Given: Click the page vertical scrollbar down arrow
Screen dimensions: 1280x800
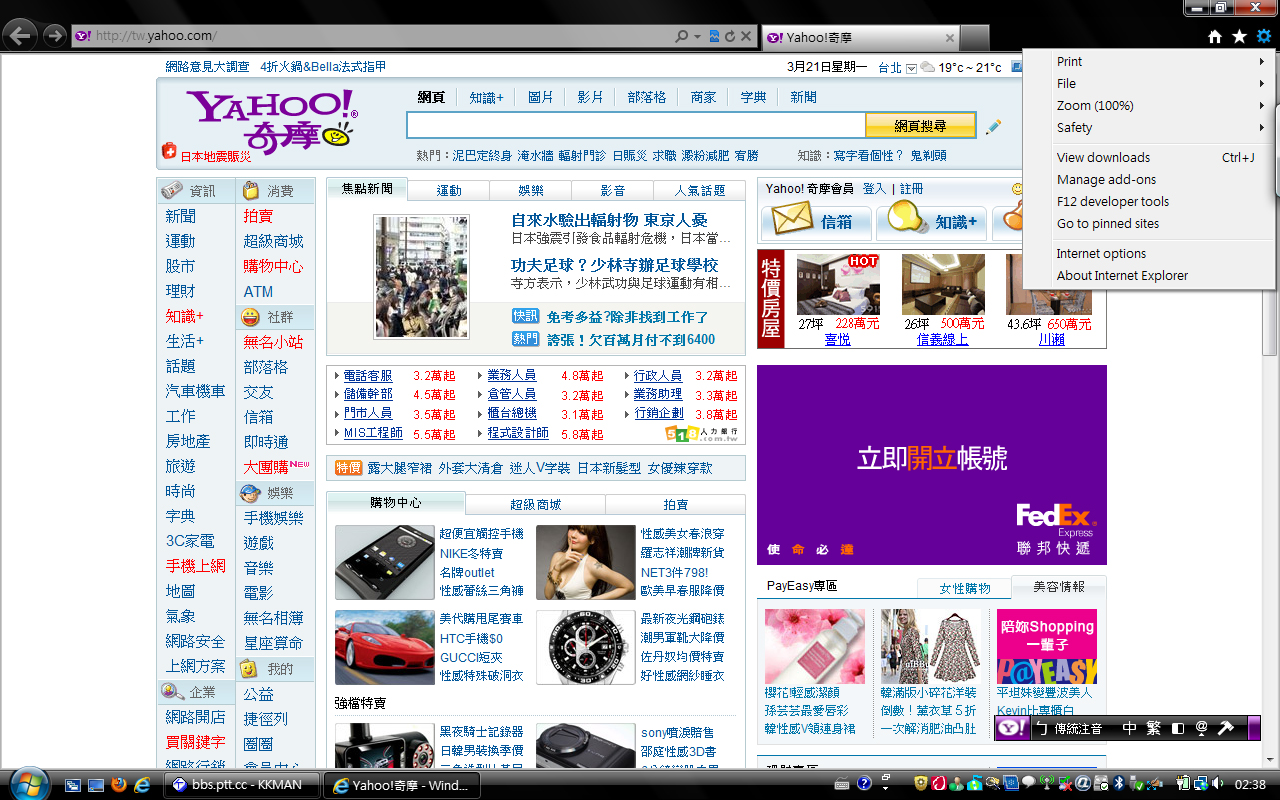Looking at the screenshot, I should (x=1271, y=760).
